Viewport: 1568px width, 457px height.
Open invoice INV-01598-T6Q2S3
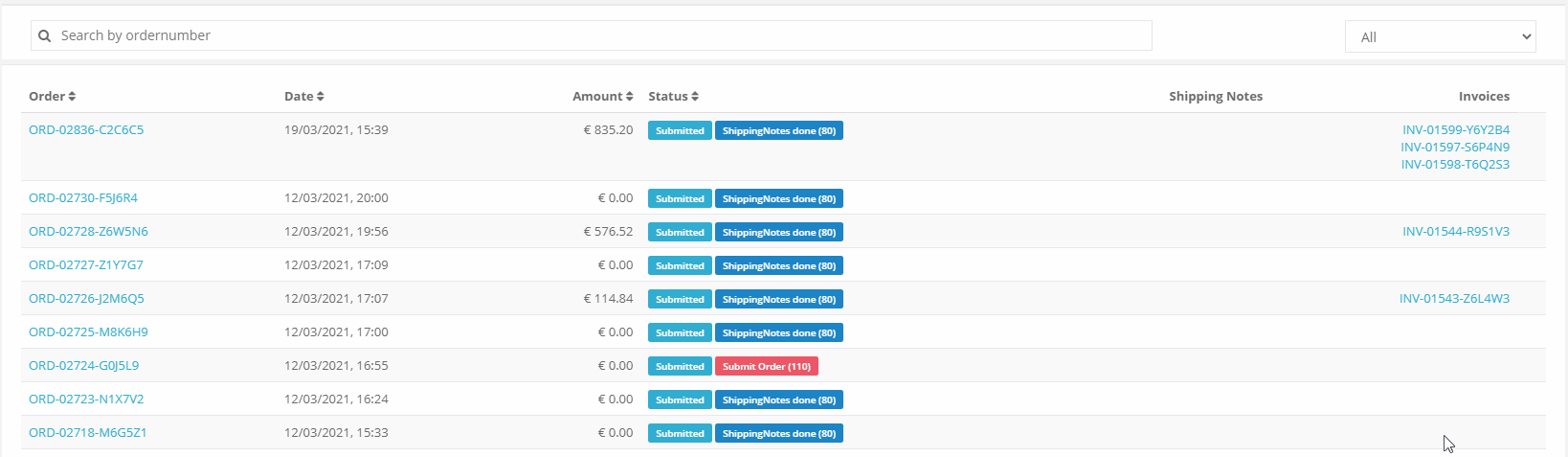pyautogui.click(x=1455, y=165)
